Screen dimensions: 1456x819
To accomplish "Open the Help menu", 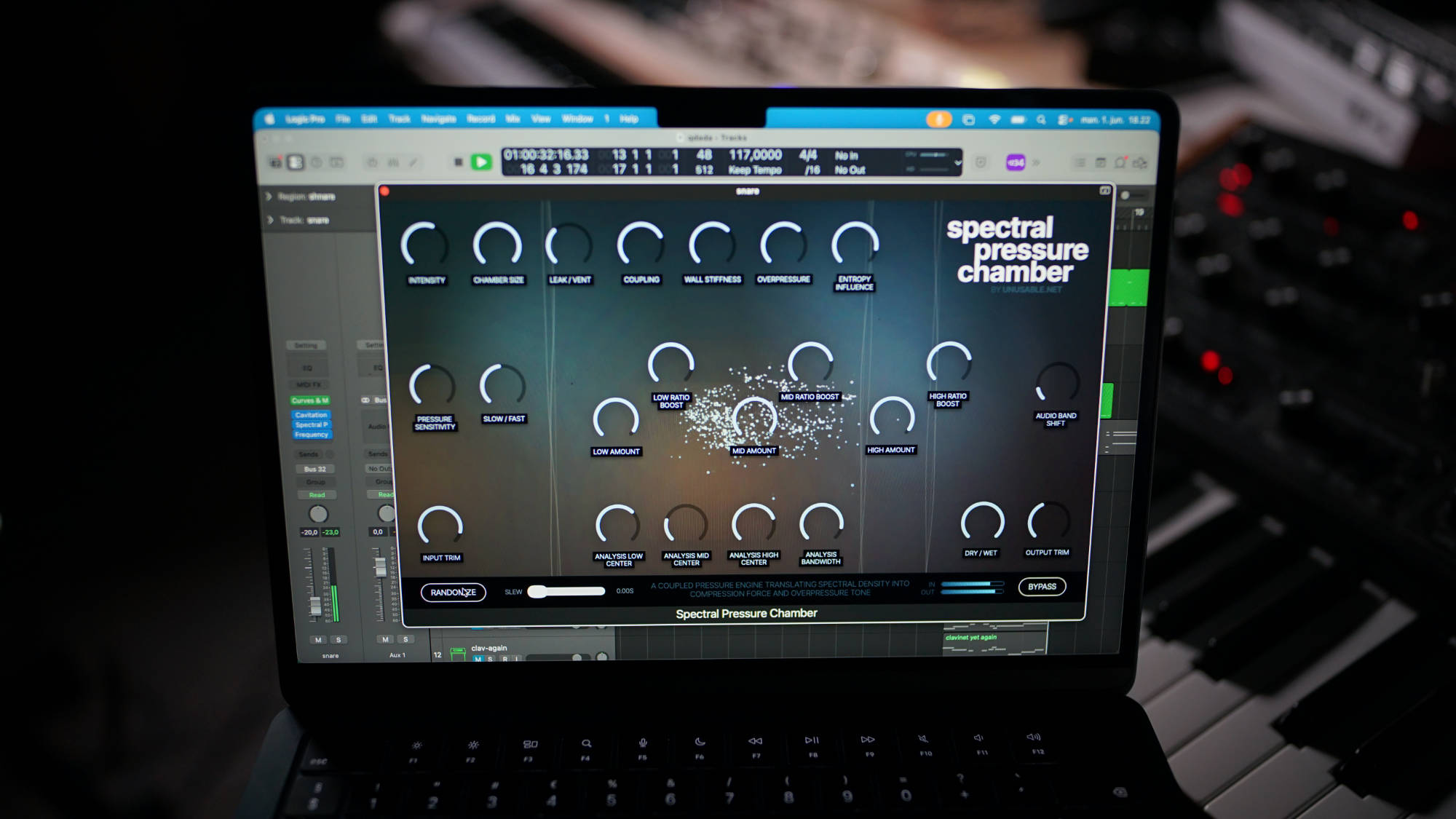I will click(629, 119).
